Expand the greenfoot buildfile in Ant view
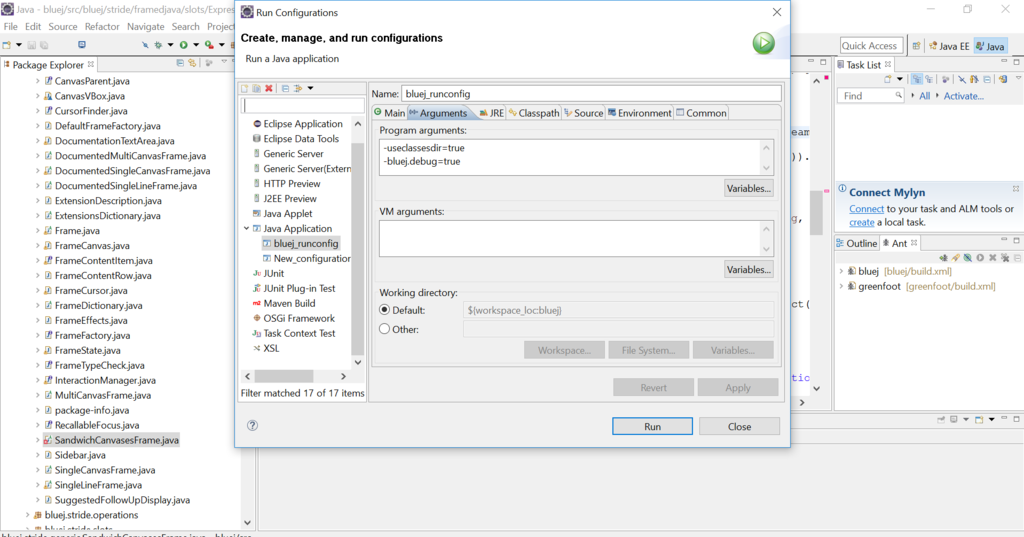 tap(841, 286)
